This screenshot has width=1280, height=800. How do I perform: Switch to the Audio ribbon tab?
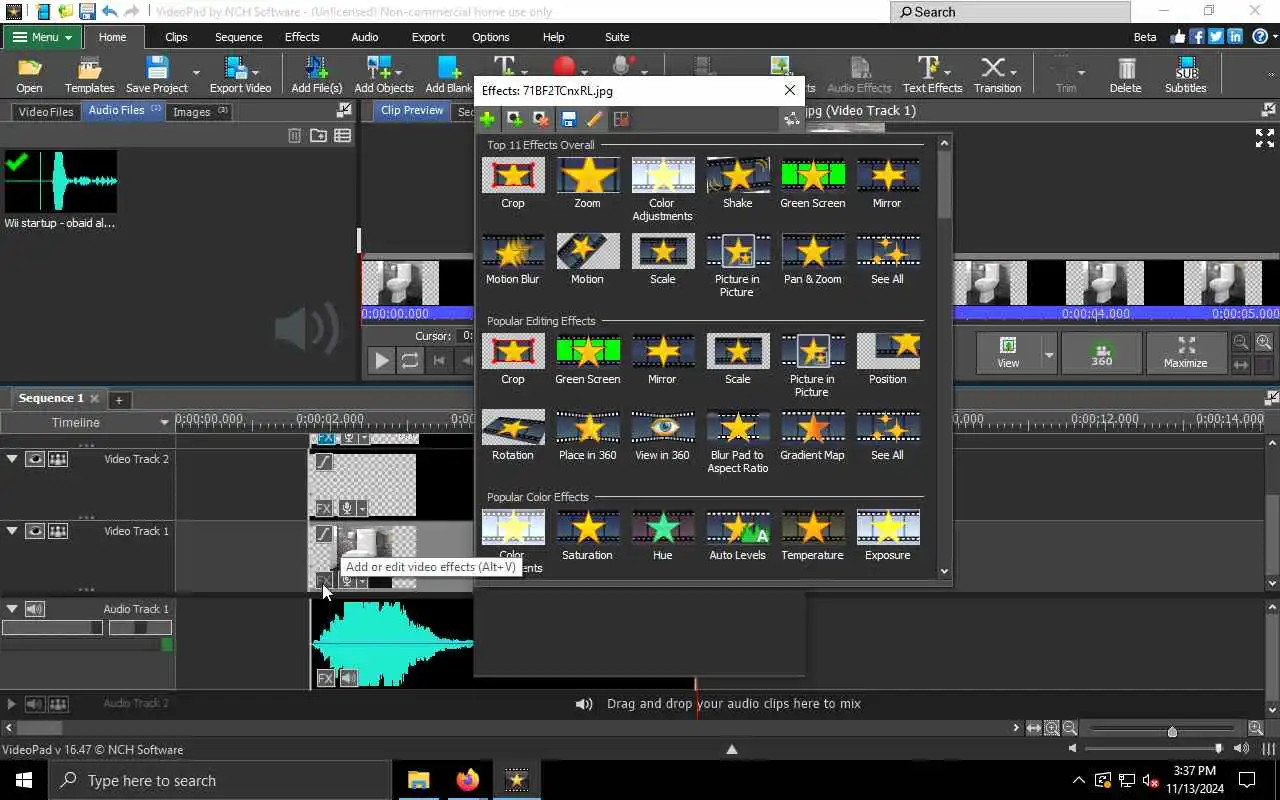tap(365, 37)
